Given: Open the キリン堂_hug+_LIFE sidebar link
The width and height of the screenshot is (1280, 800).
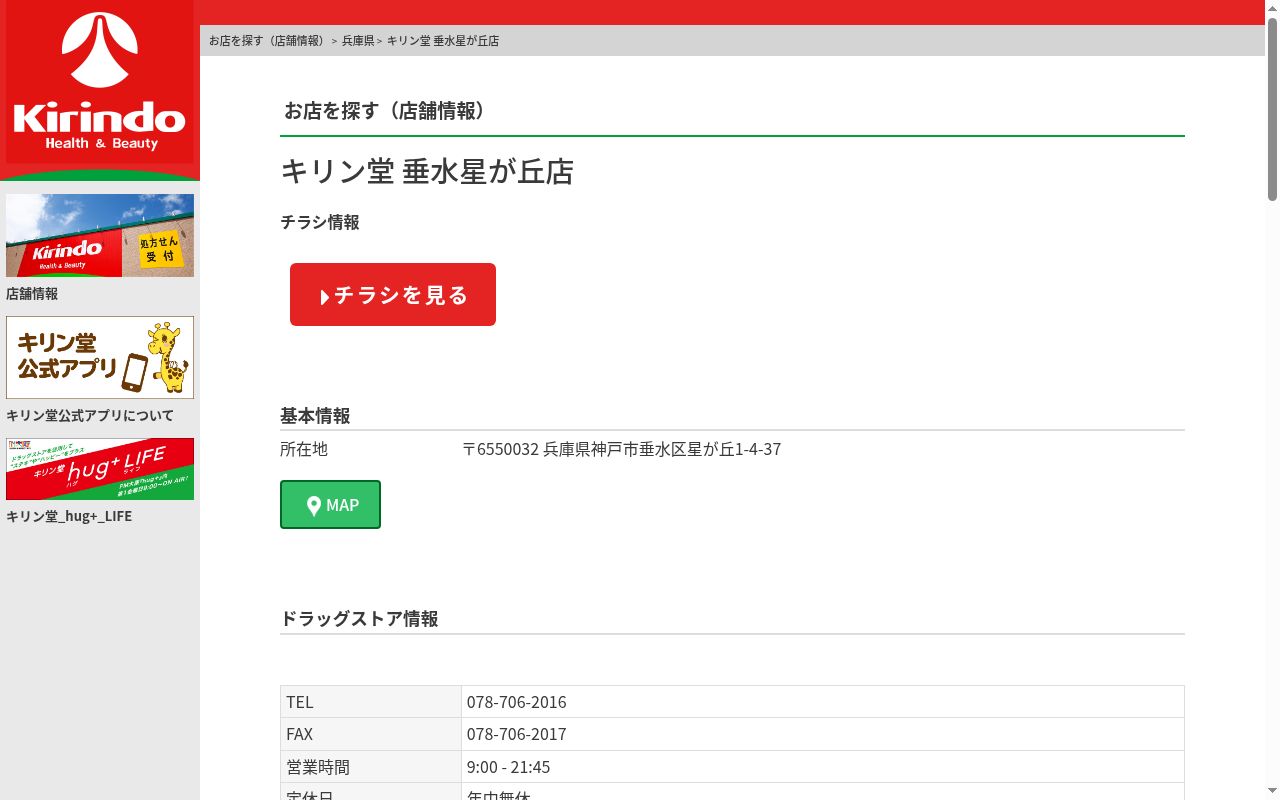Looking at the screenshot, I should [69, 516].
